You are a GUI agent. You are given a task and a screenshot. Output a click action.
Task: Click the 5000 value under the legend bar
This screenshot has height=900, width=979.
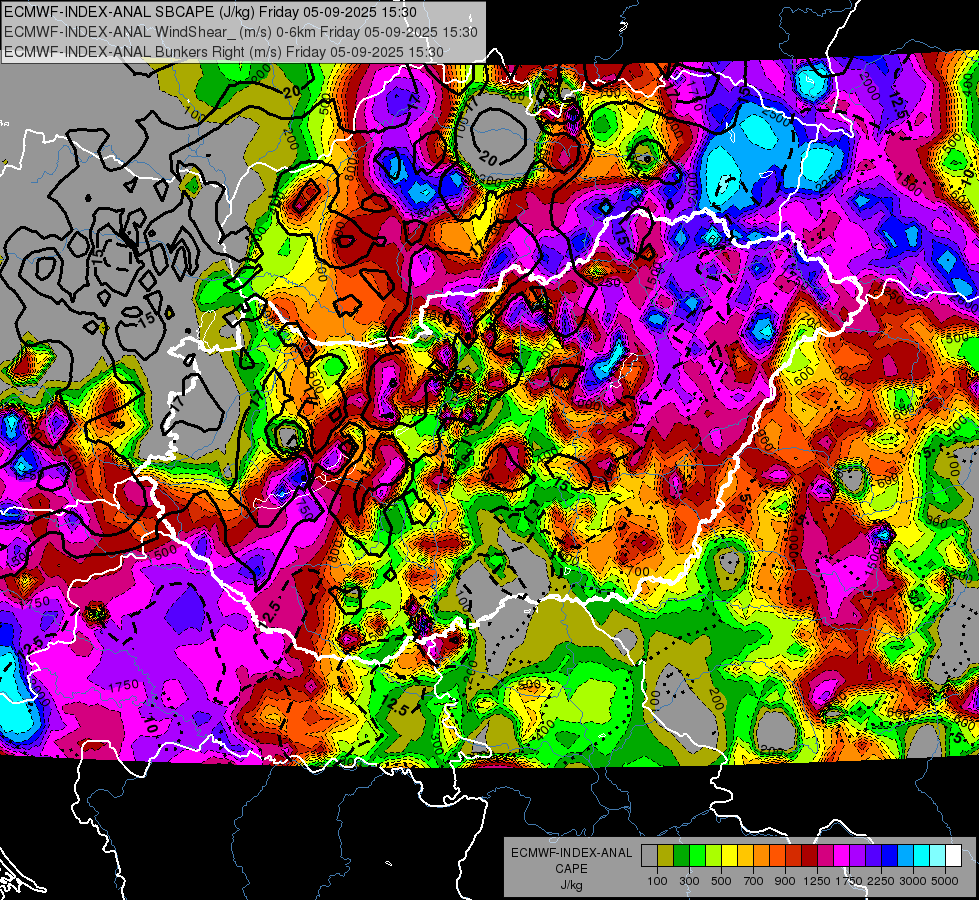945,881
